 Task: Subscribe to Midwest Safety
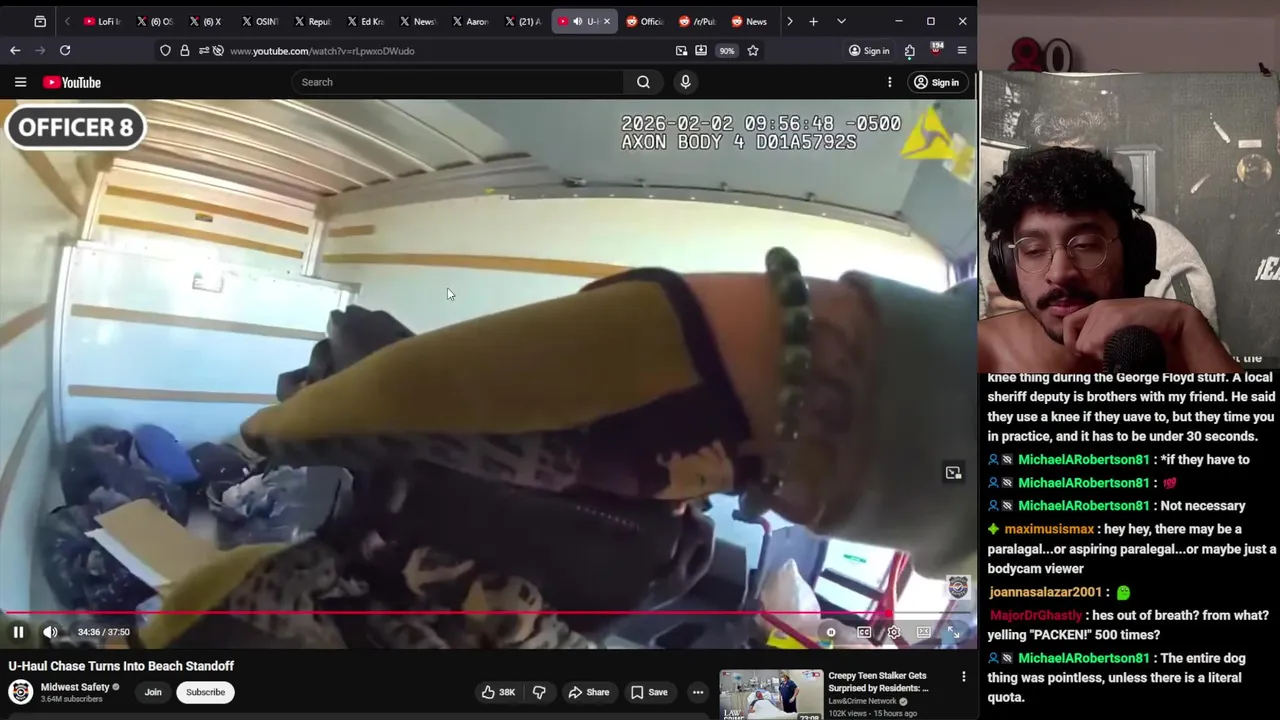[205, 692]
